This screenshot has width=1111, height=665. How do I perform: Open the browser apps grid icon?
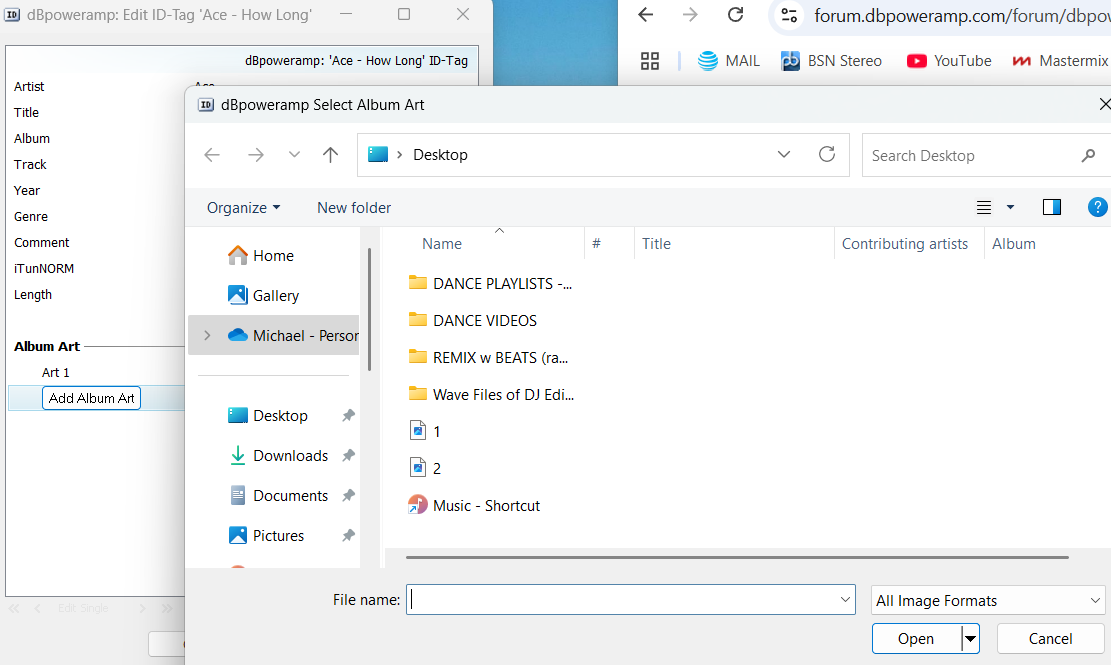click(x=650, y=61)
